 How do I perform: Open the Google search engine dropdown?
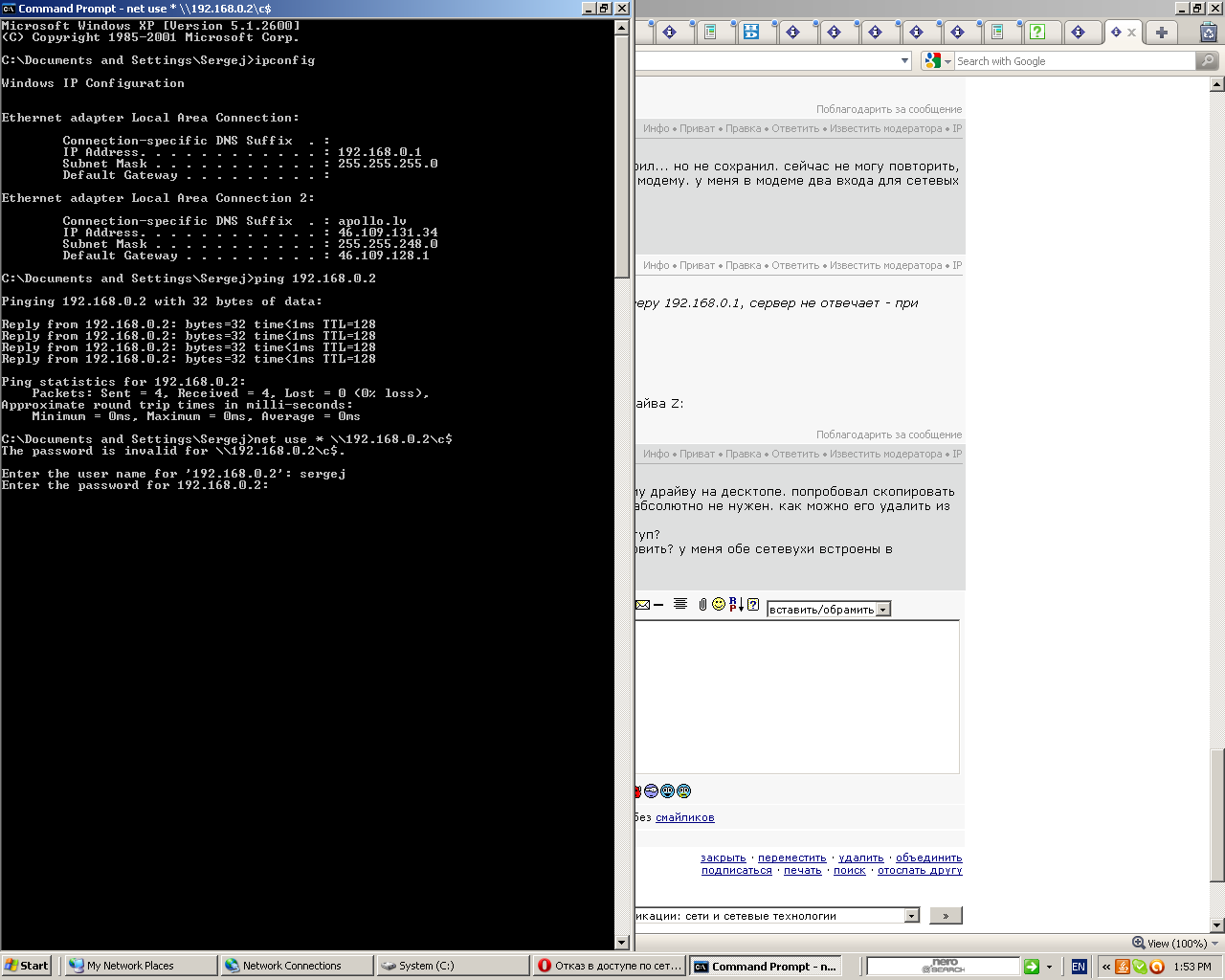coord(938,61)
